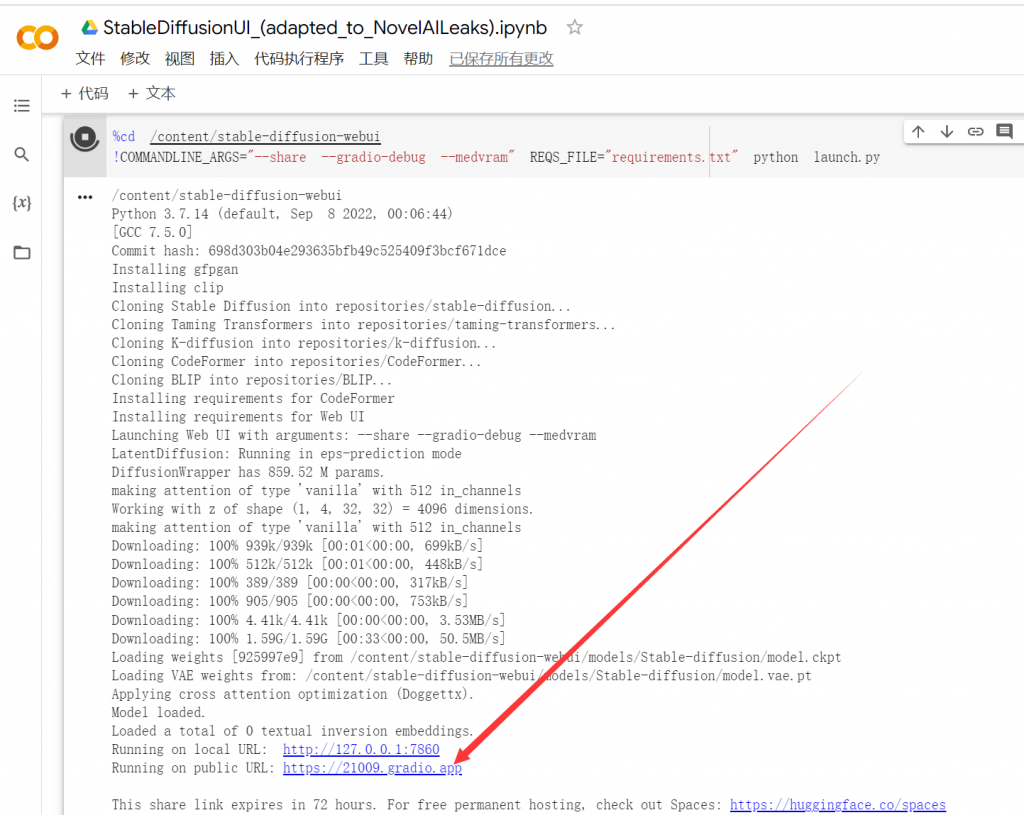This screenshot has width=1024, height=815.
Task: Open the files folder panel
Action: [x=21, y=252]
